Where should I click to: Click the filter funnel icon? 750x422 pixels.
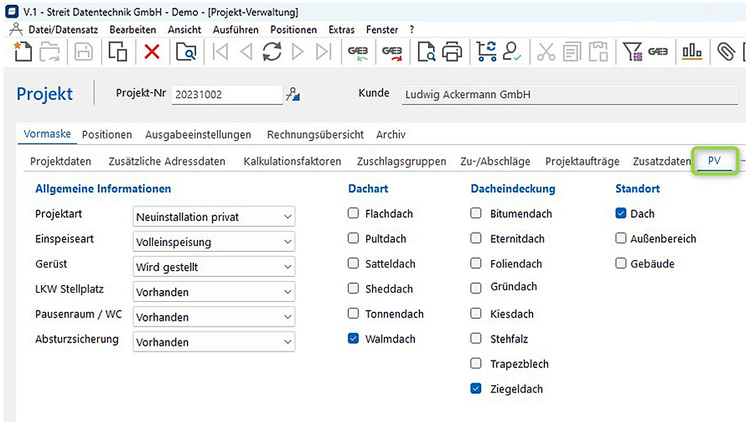(x=632, y=52)
